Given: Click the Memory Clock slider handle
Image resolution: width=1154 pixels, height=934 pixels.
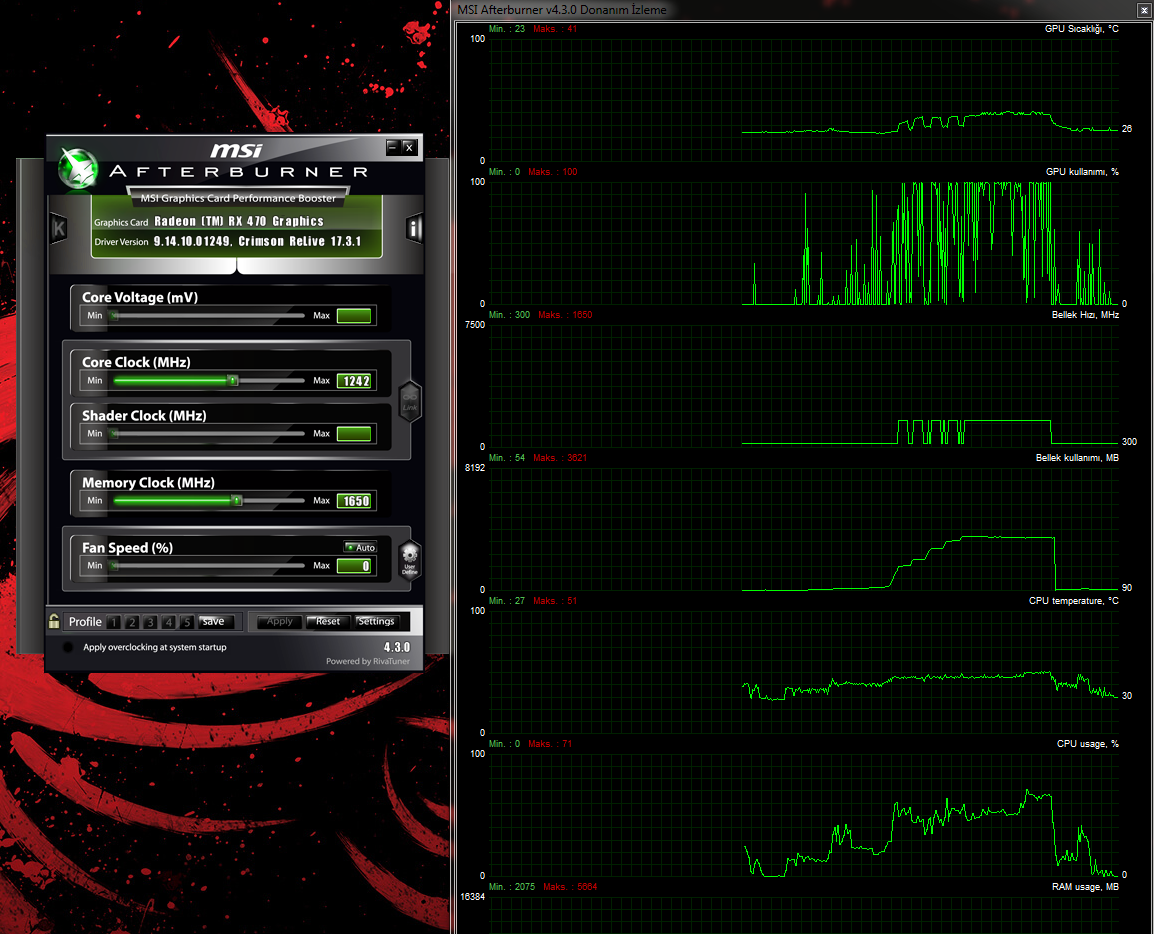Looking at the screenshot, I should click(x=237, y=500).
